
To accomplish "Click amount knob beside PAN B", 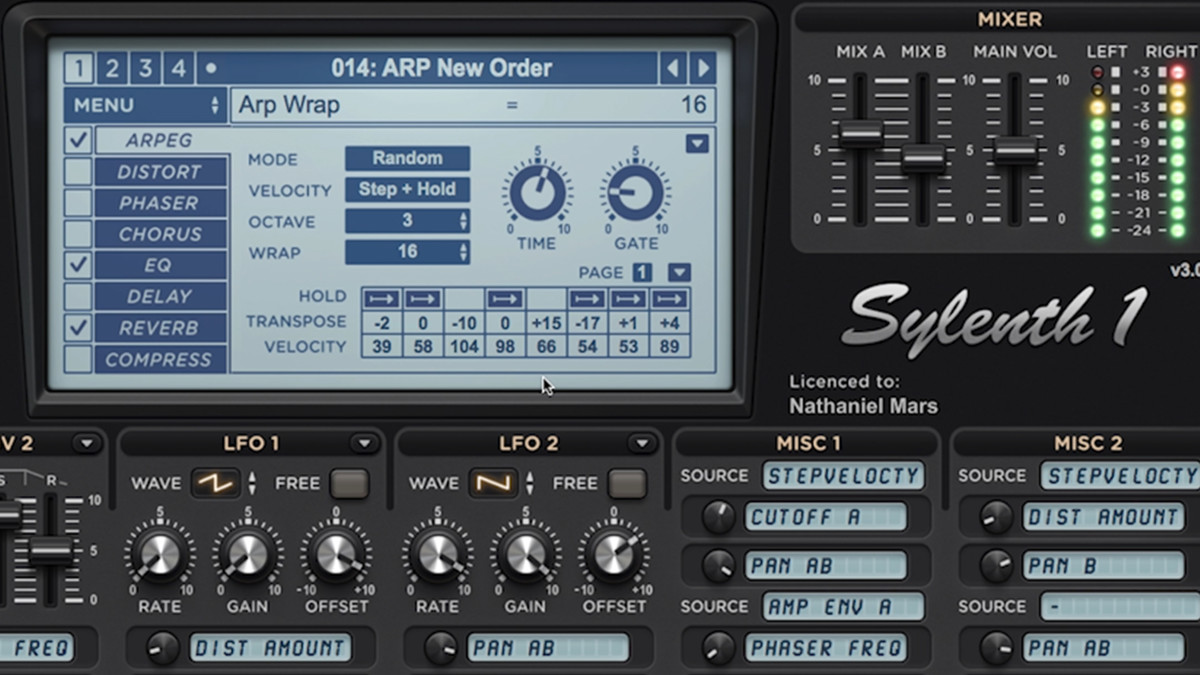I will pyautogui.click(x=996, y=566).
